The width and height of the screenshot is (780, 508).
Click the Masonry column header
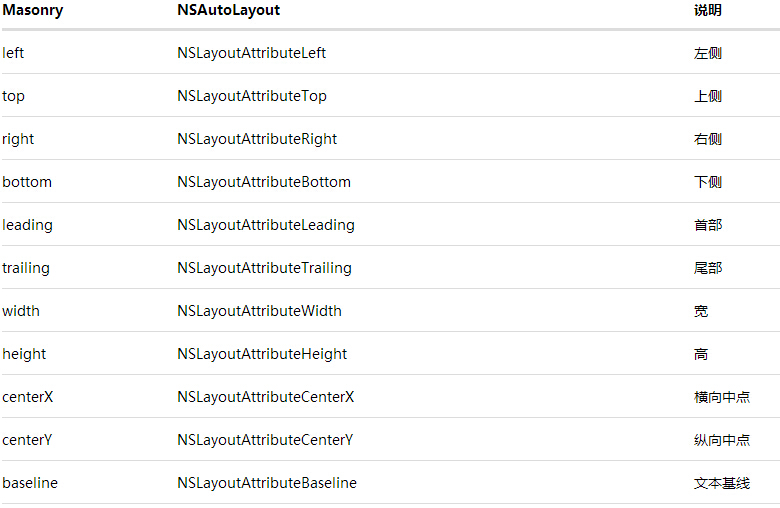click(33, 10)
